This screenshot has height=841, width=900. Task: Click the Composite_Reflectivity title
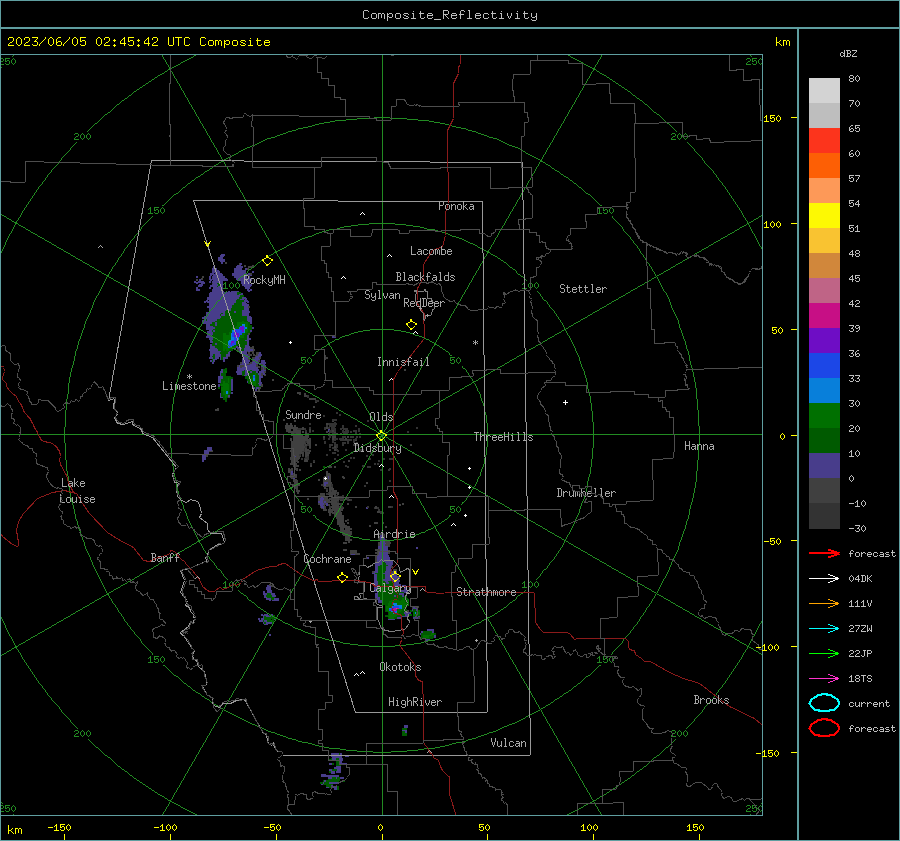coord(450,15)
